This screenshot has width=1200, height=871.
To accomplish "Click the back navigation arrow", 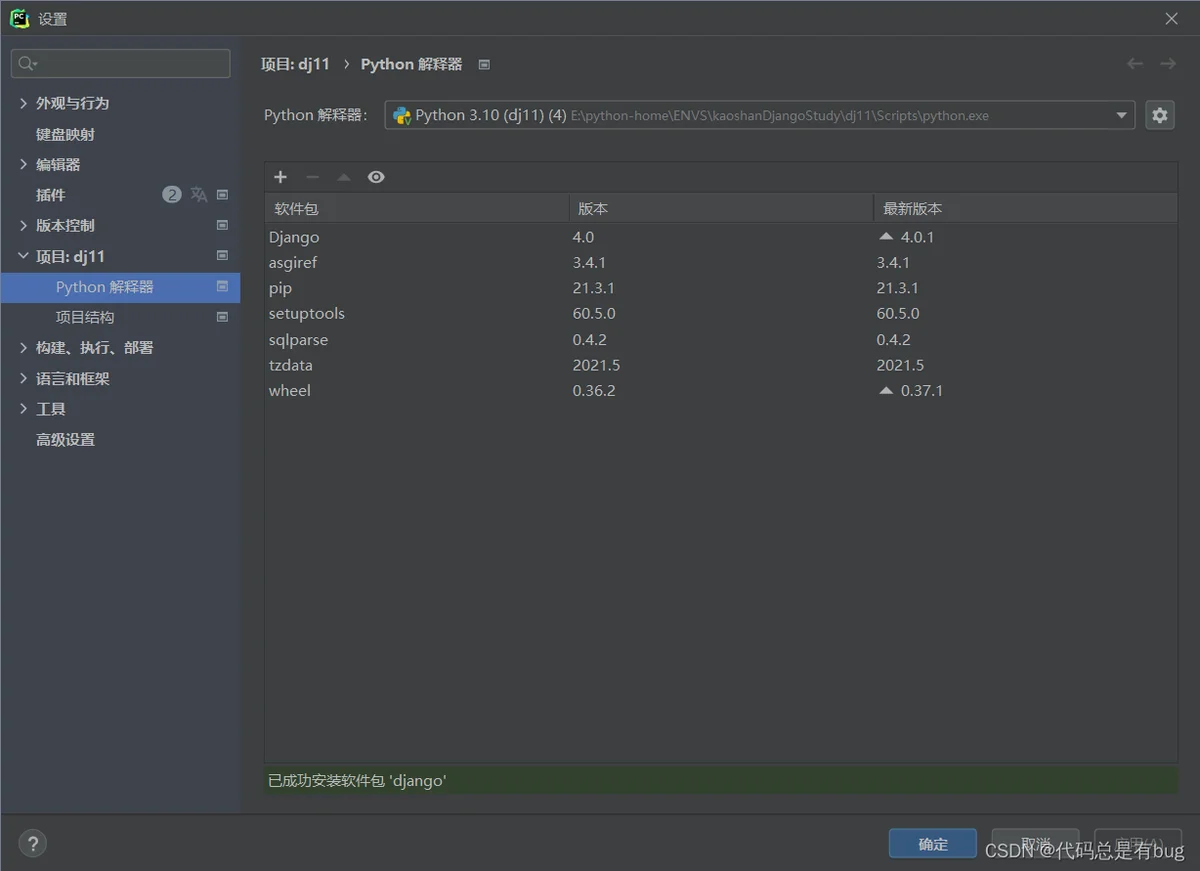I will click(1135, 64).
